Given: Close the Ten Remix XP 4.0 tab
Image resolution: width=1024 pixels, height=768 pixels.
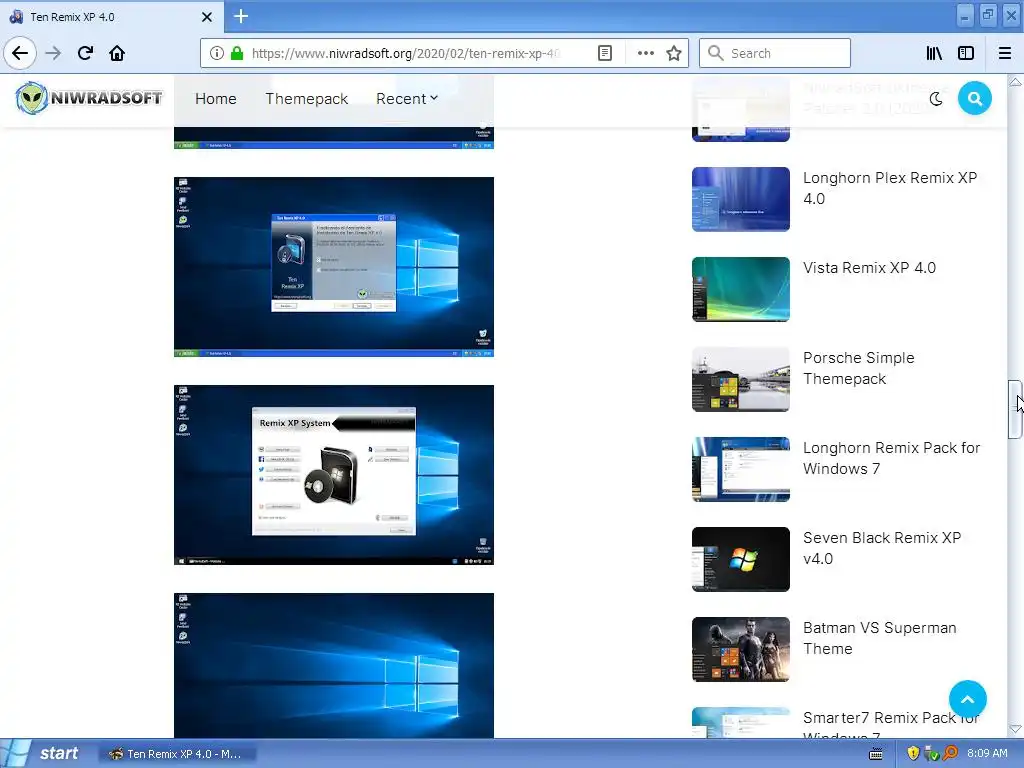Looking at the screenshot, I should pos(206,17).
